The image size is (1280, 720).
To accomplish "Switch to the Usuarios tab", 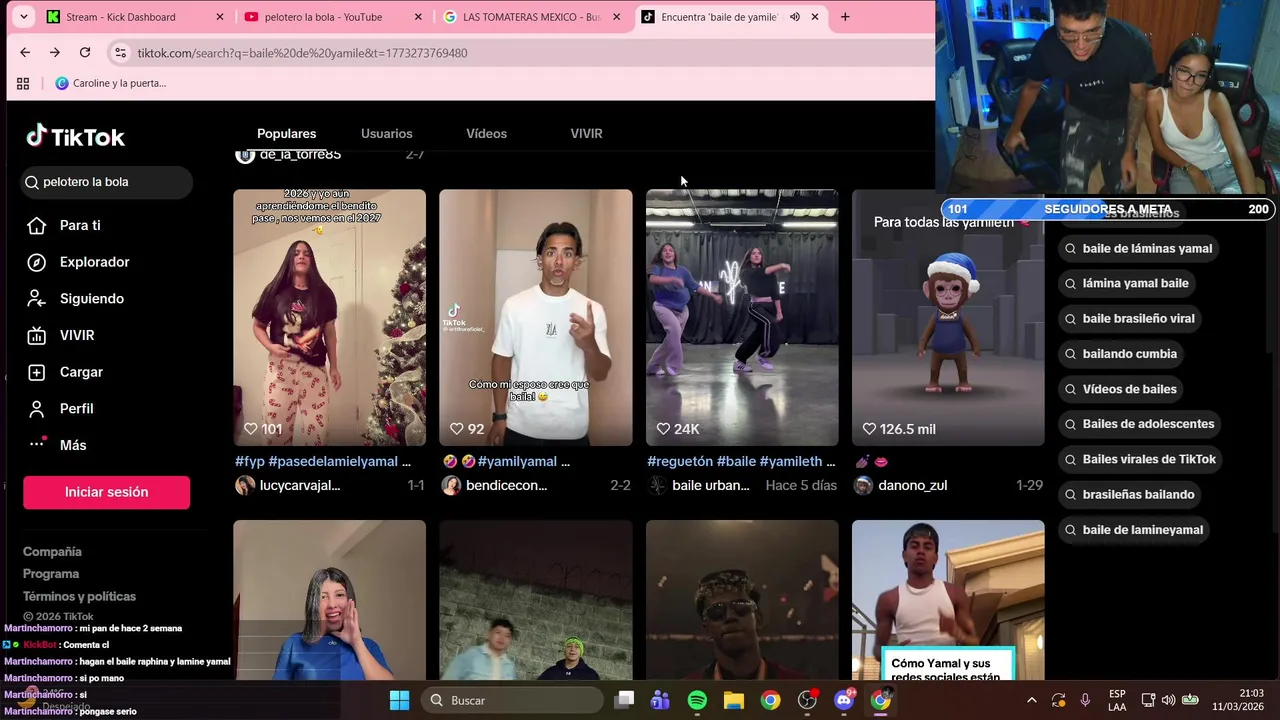I will 386,133.
